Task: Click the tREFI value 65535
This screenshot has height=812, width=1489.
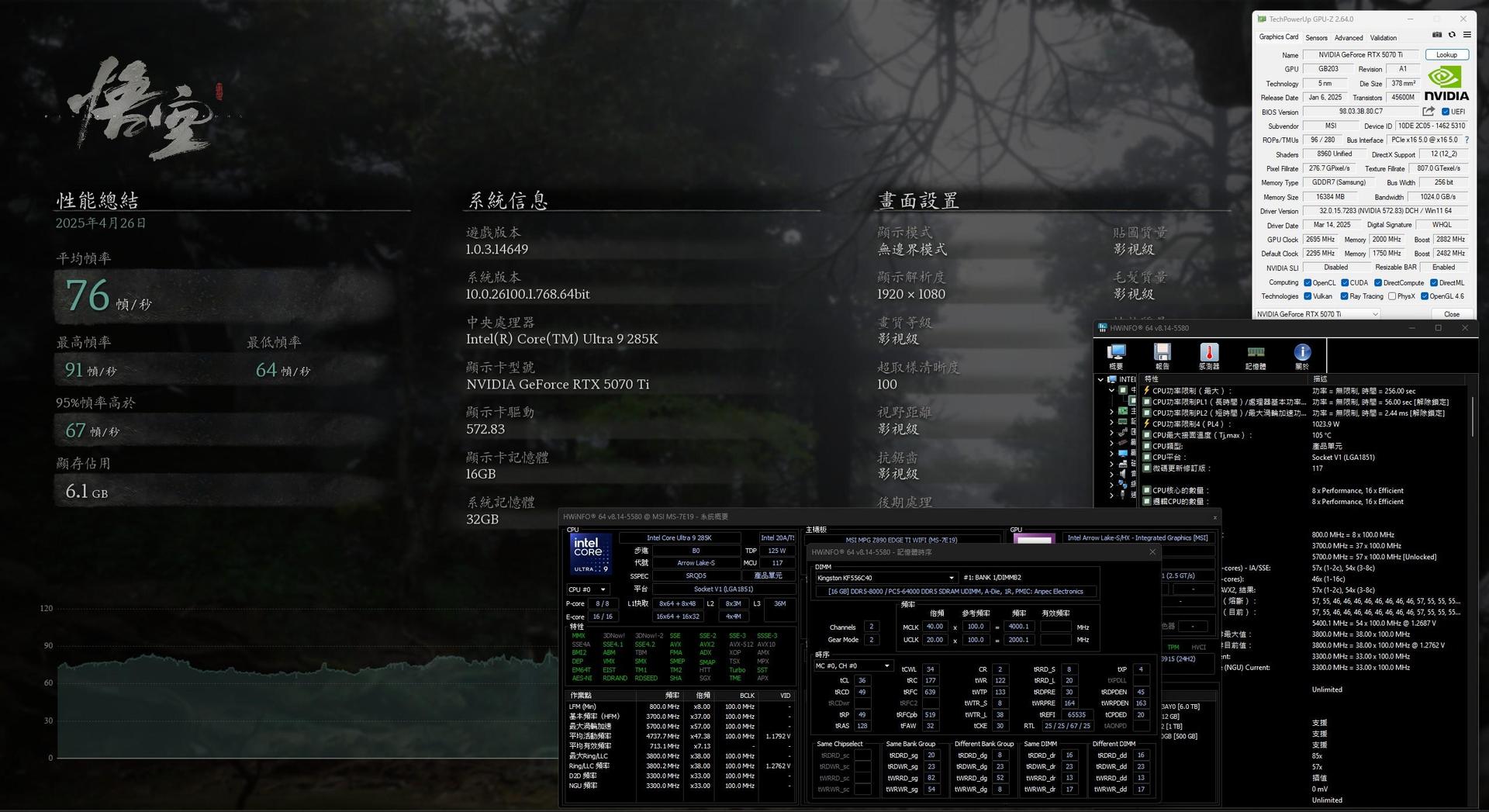Action: tap(1076, 715)
